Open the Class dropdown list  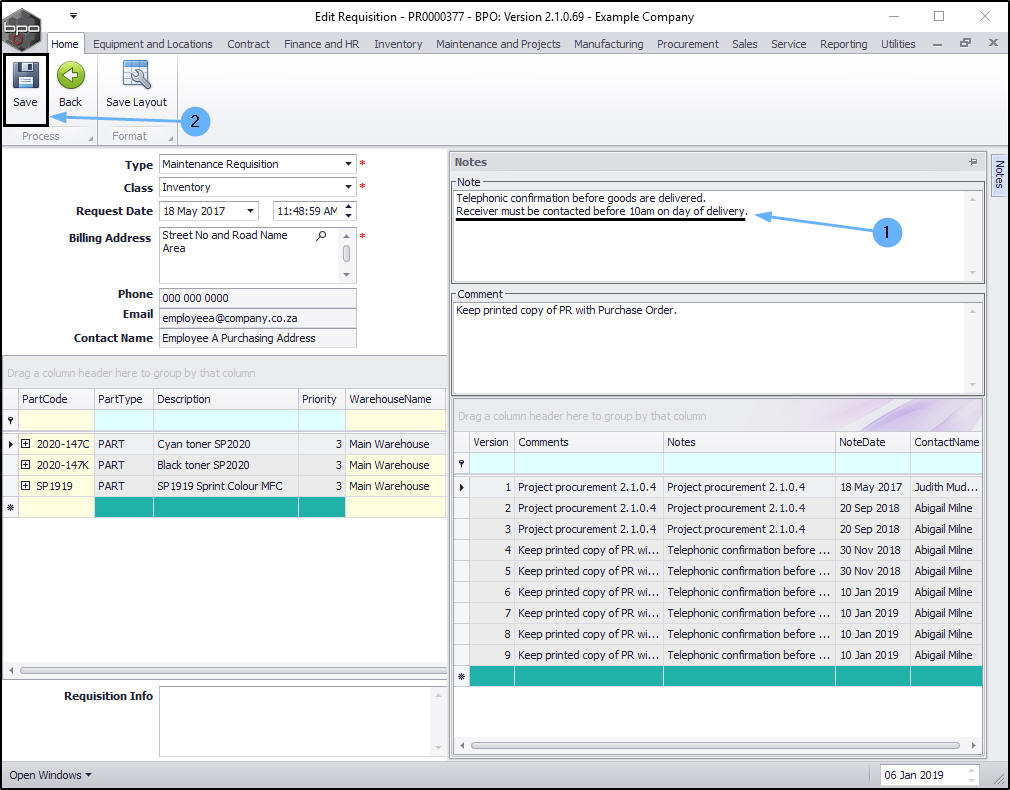[x=348, y=187]
